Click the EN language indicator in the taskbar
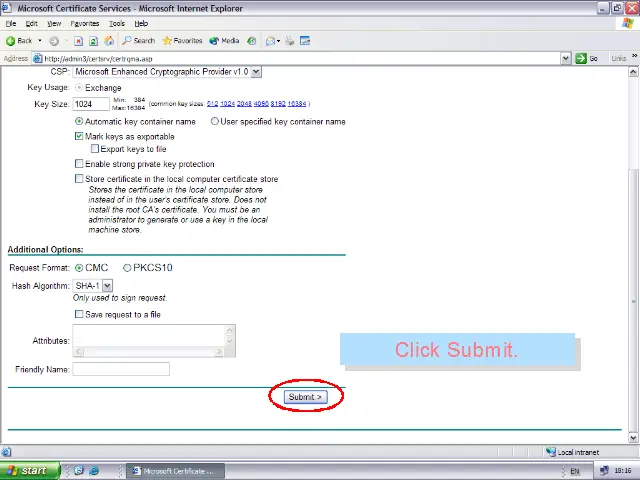This screenshot has height=480, width=640. point(575,471)
